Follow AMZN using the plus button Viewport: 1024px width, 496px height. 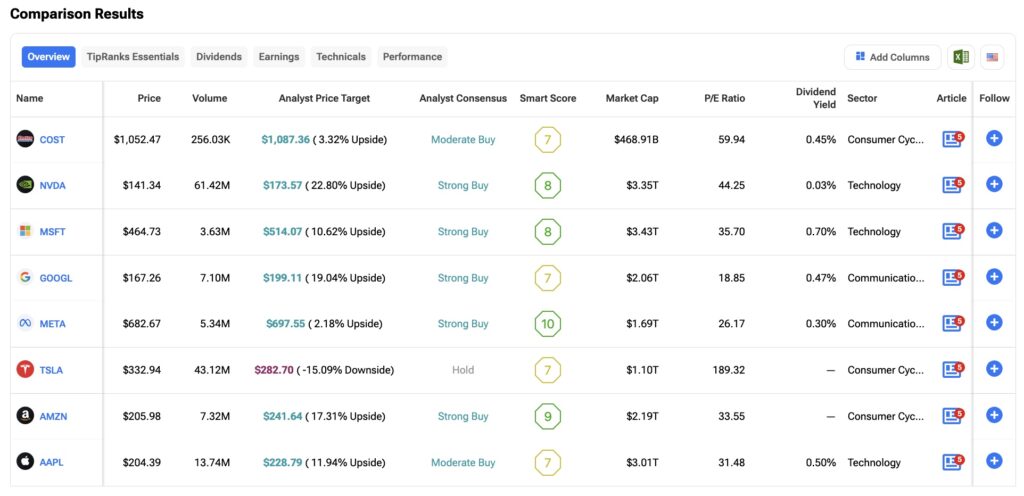tap(994, 416)
